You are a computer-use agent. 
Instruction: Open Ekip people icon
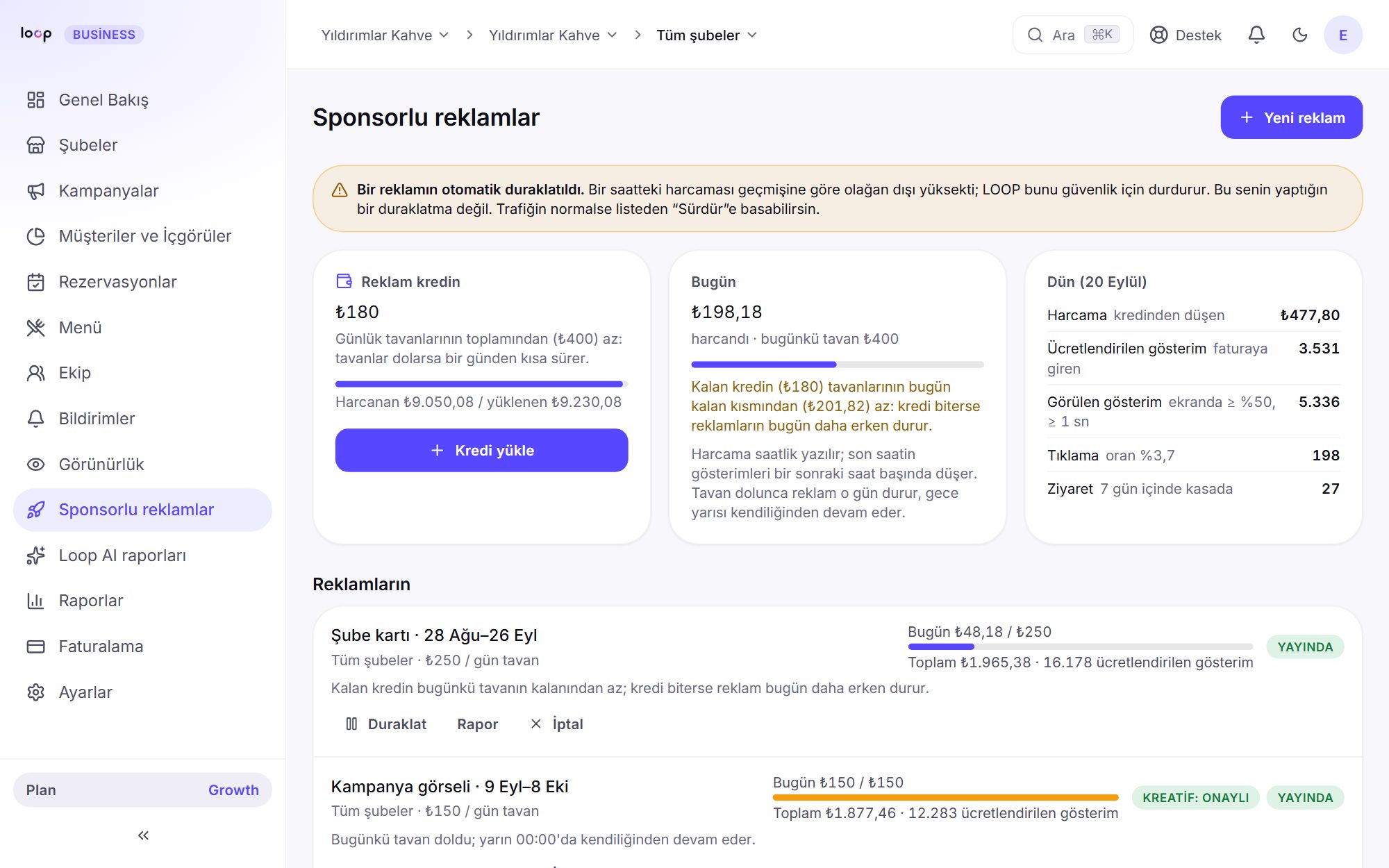point(35,373)
